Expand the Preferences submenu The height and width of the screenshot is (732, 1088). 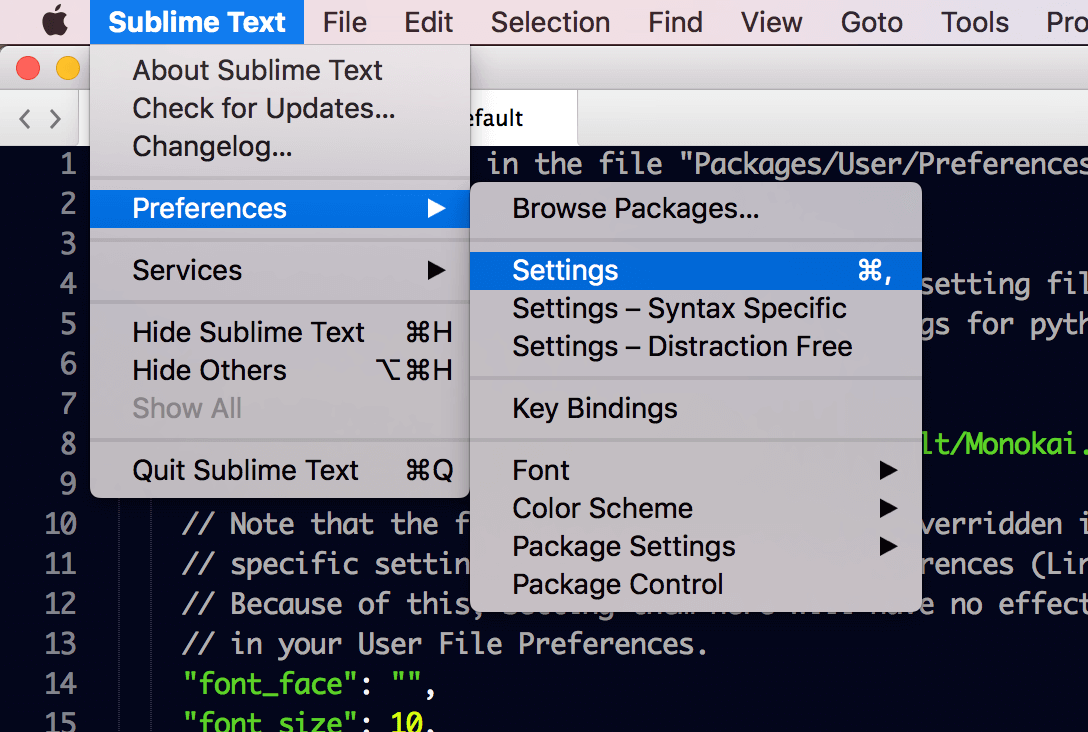point(280,208)
